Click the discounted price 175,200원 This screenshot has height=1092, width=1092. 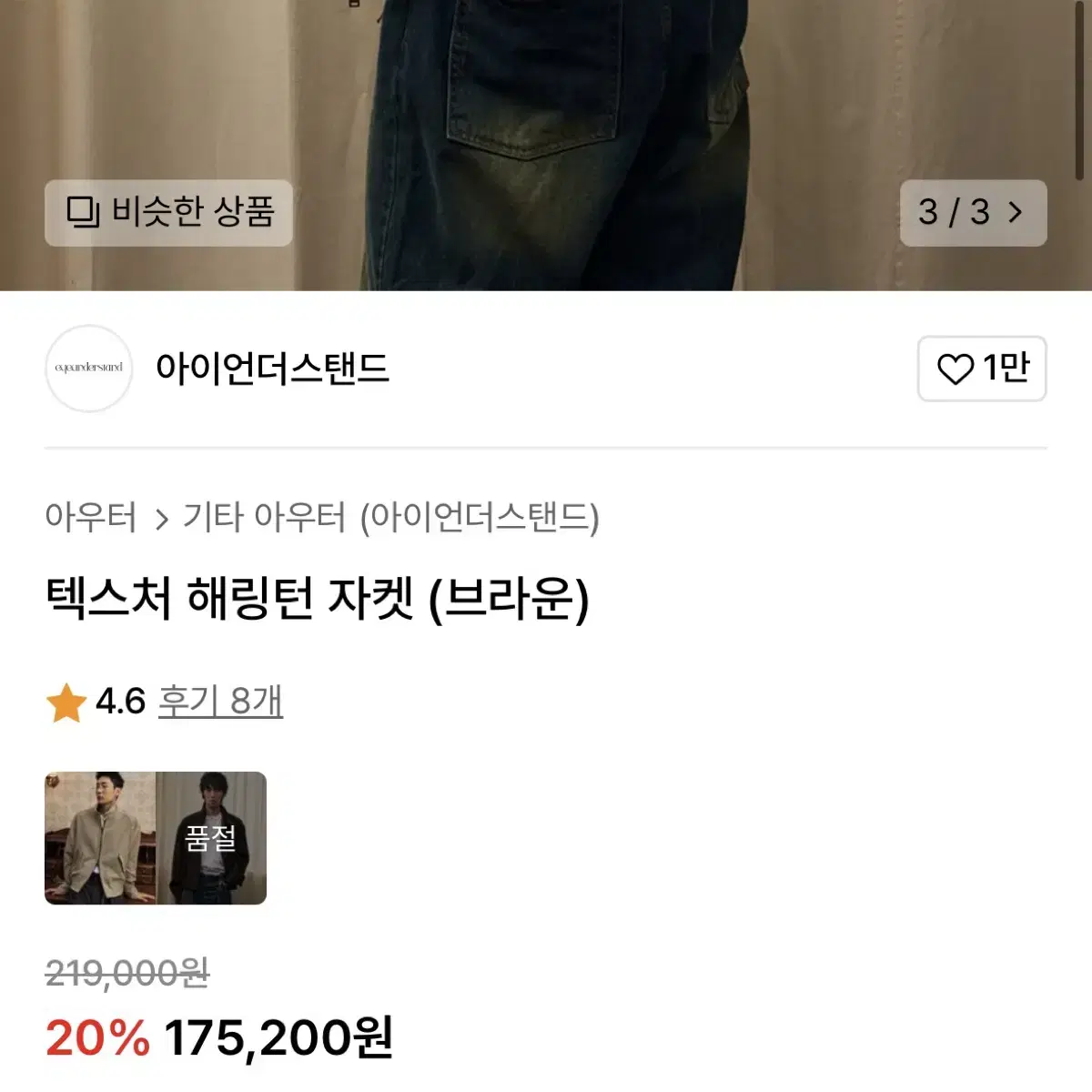278,1037
